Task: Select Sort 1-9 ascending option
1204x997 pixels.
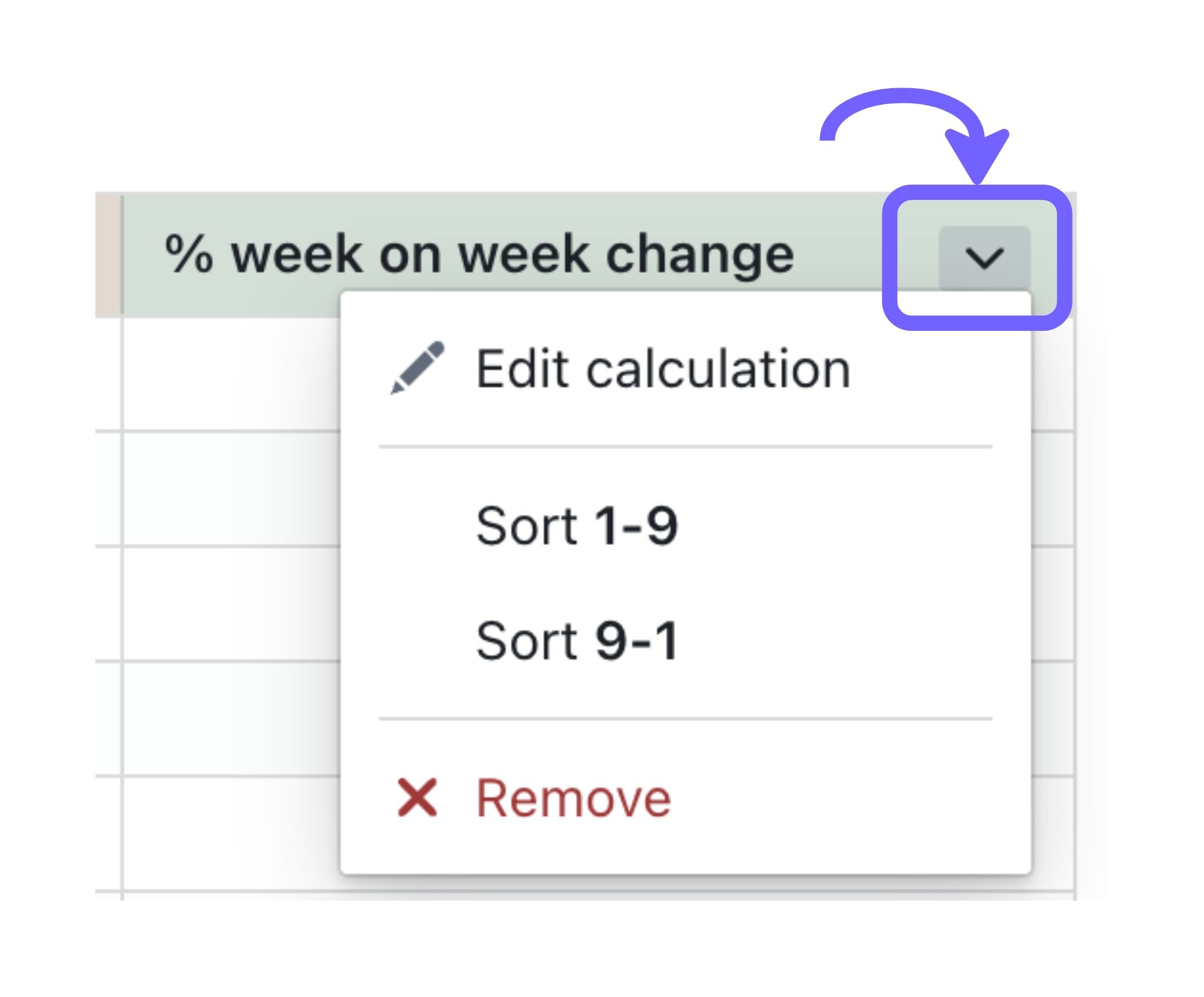Action: [685, 525]
